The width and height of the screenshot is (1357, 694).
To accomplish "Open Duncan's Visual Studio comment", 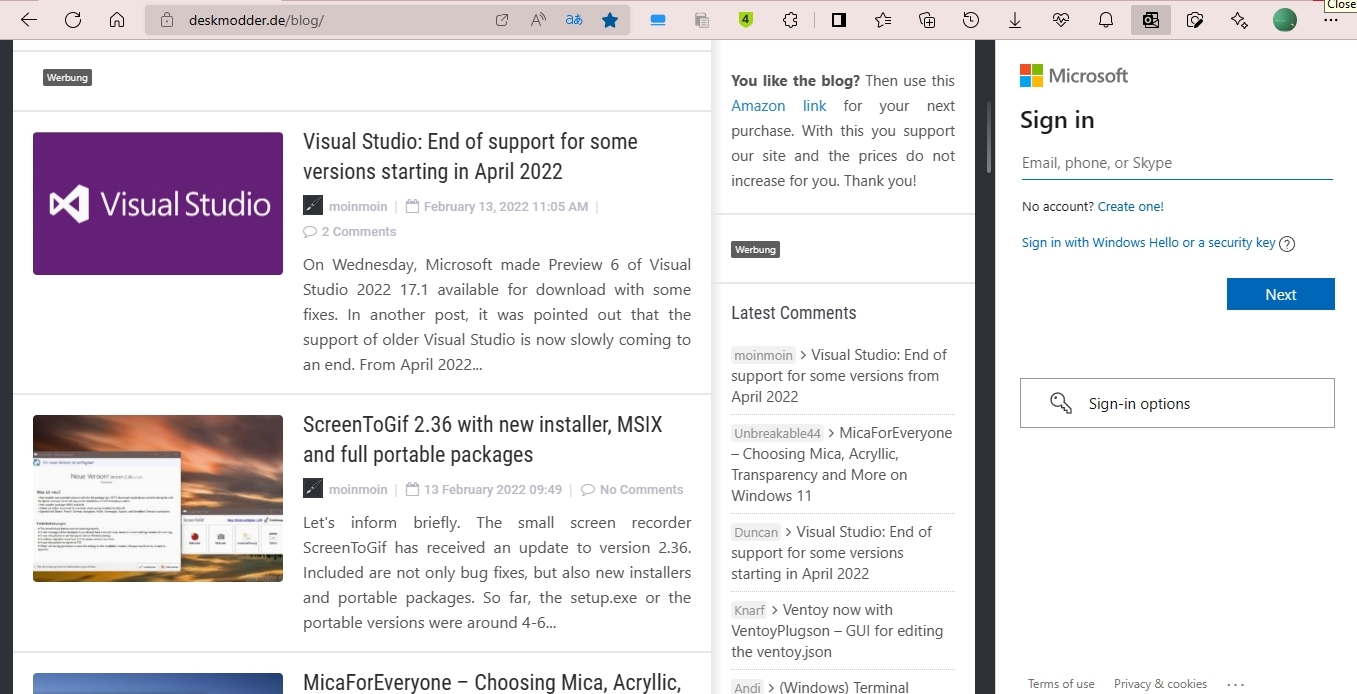I will pos(831,553).
